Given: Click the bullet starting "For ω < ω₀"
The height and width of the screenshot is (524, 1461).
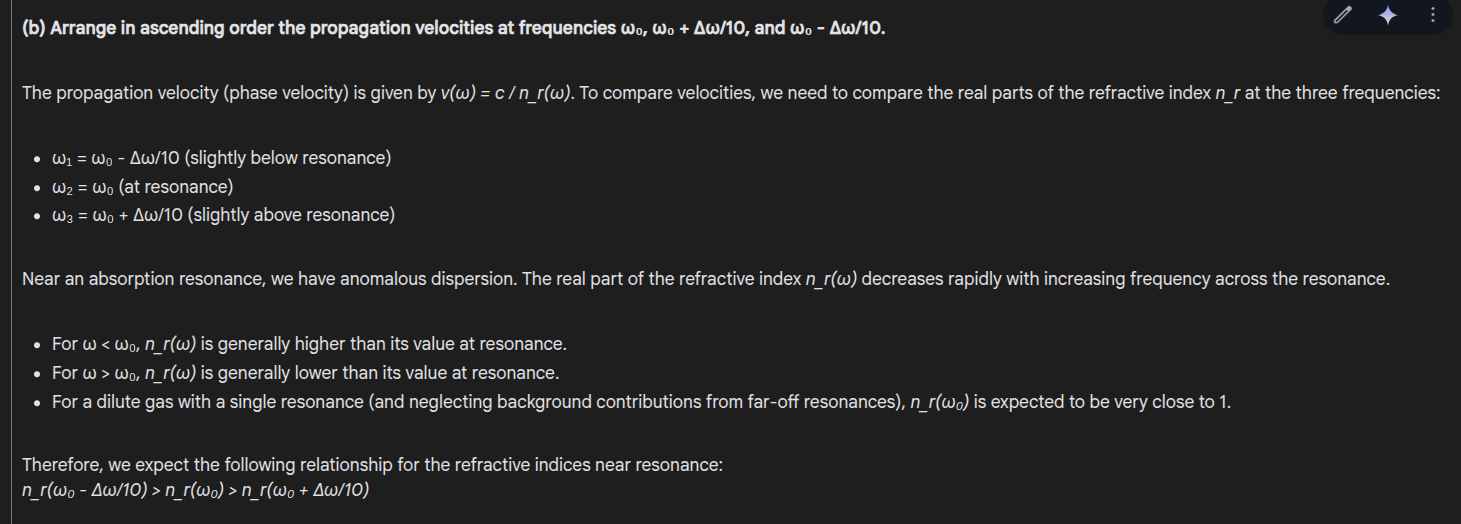Looking at the screenshot, I should click(x=309, y=344).
